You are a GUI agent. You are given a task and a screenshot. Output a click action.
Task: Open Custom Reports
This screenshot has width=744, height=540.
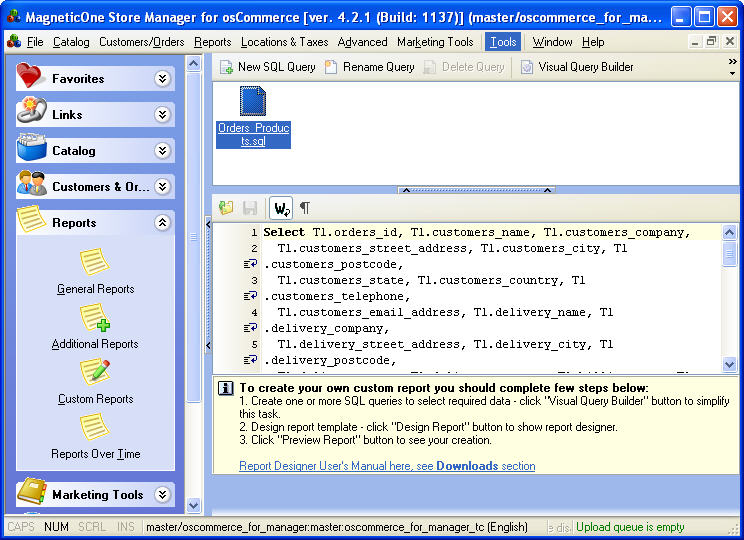click(95, 382)
